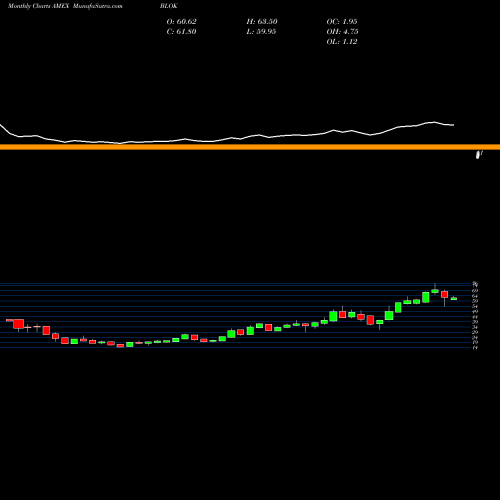Click the first large red candlestick at the chart's left
Image resolution: width=500 pixels, height=500 pixels.
[x=19, y=324]
